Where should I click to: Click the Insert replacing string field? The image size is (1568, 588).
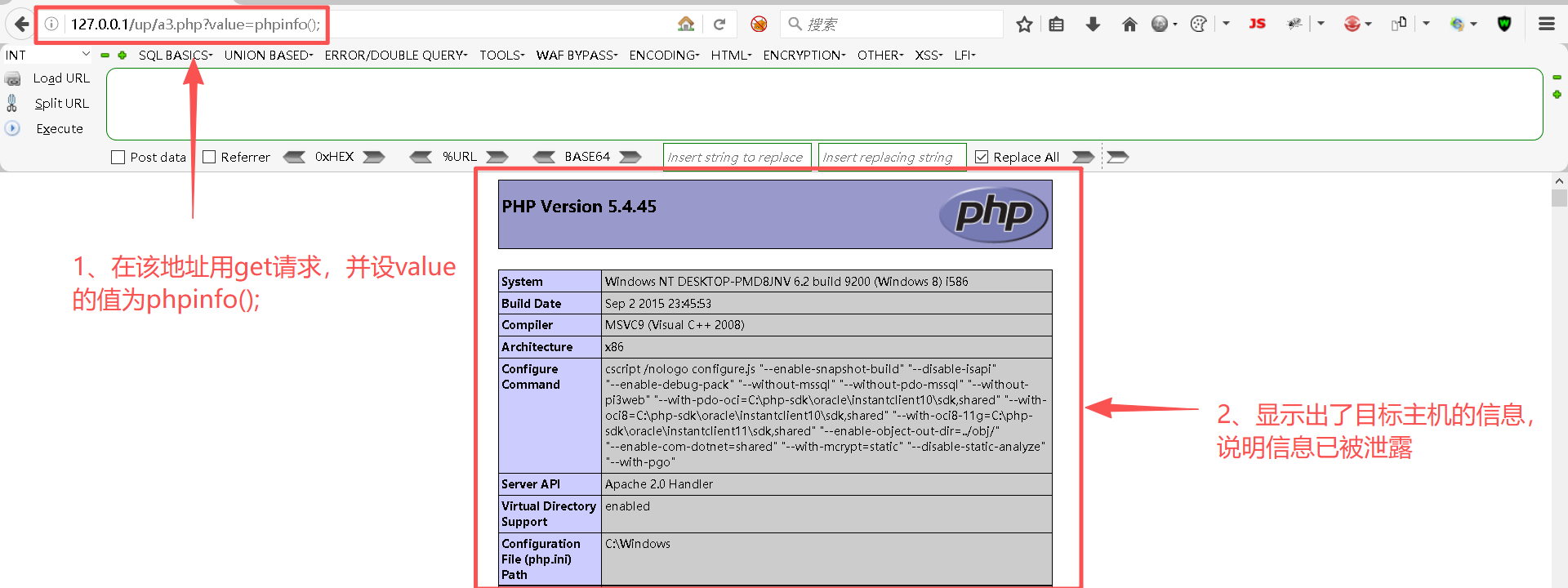[x=893, y=157]
